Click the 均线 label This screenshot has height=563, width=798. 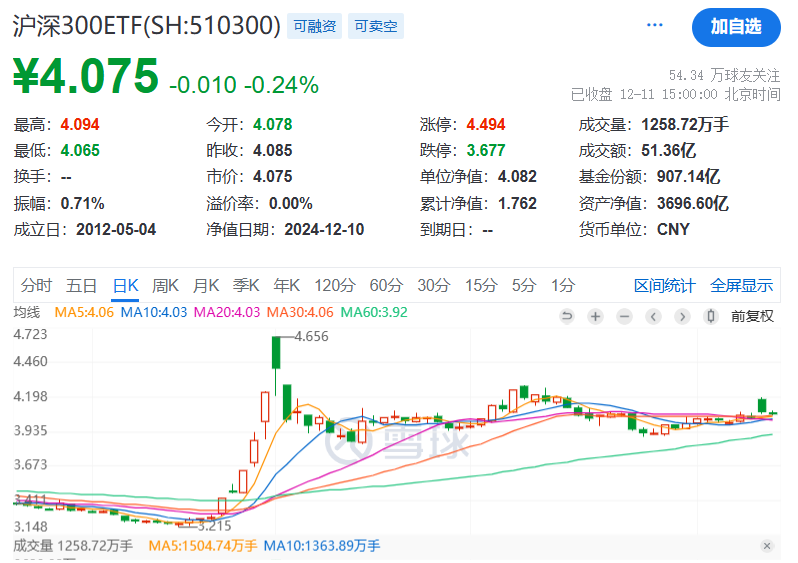27,312
